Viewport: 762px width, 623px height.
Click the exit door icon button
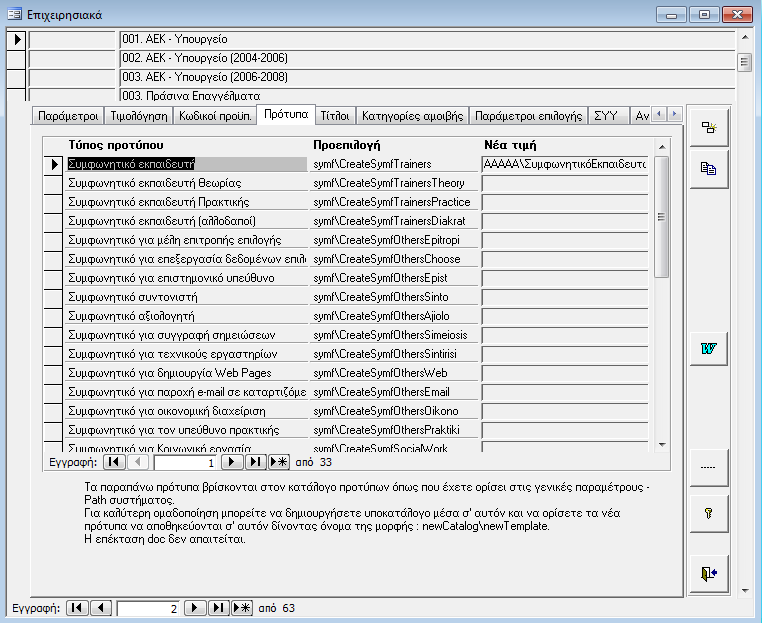710,572
